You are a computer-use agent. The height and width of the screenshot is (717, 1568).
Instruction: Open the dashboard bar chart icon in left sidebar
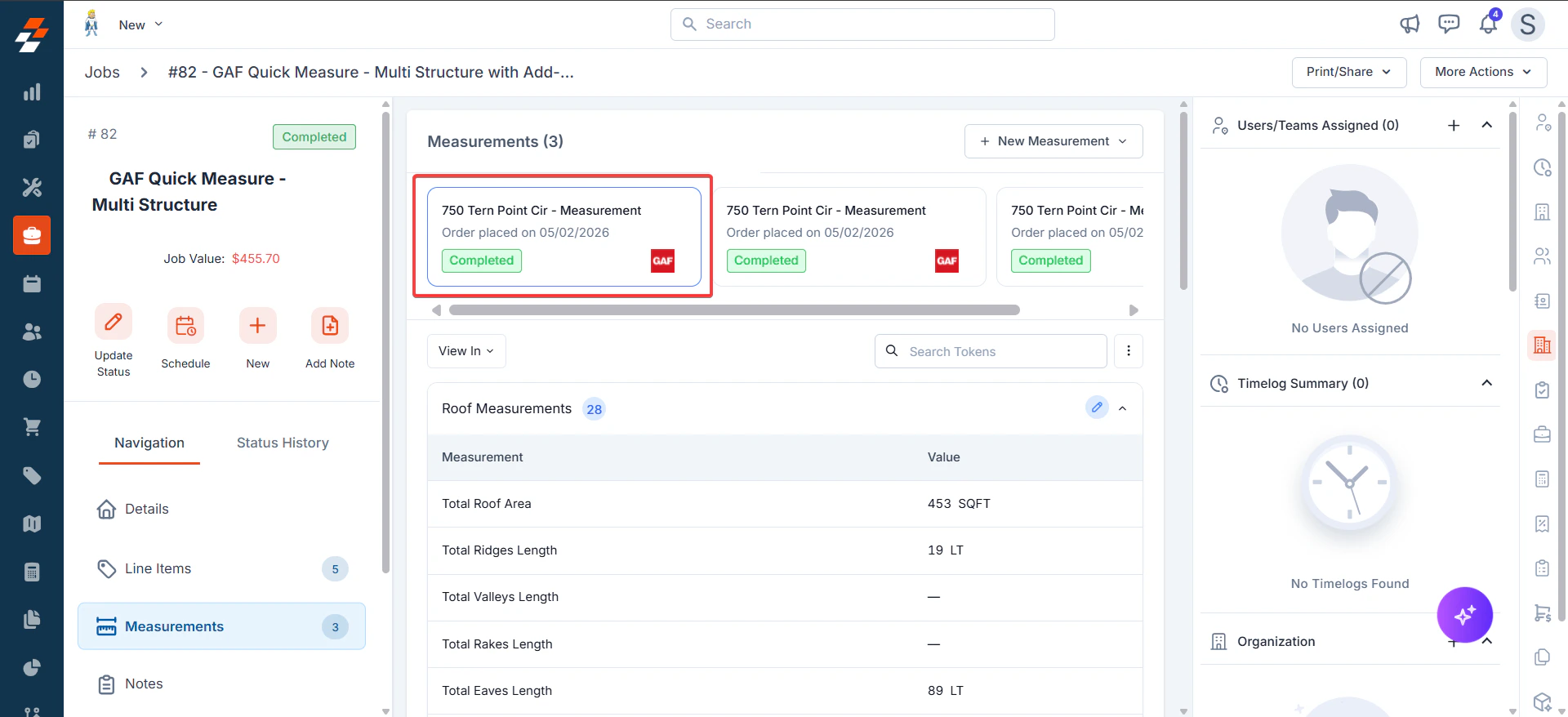coord(32,92)
